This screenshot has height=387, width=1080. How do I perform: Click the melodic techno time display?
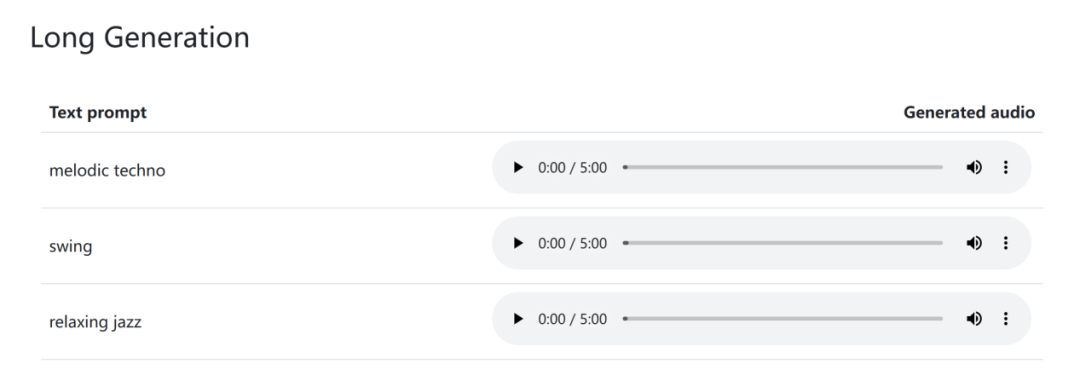[572, 168]
